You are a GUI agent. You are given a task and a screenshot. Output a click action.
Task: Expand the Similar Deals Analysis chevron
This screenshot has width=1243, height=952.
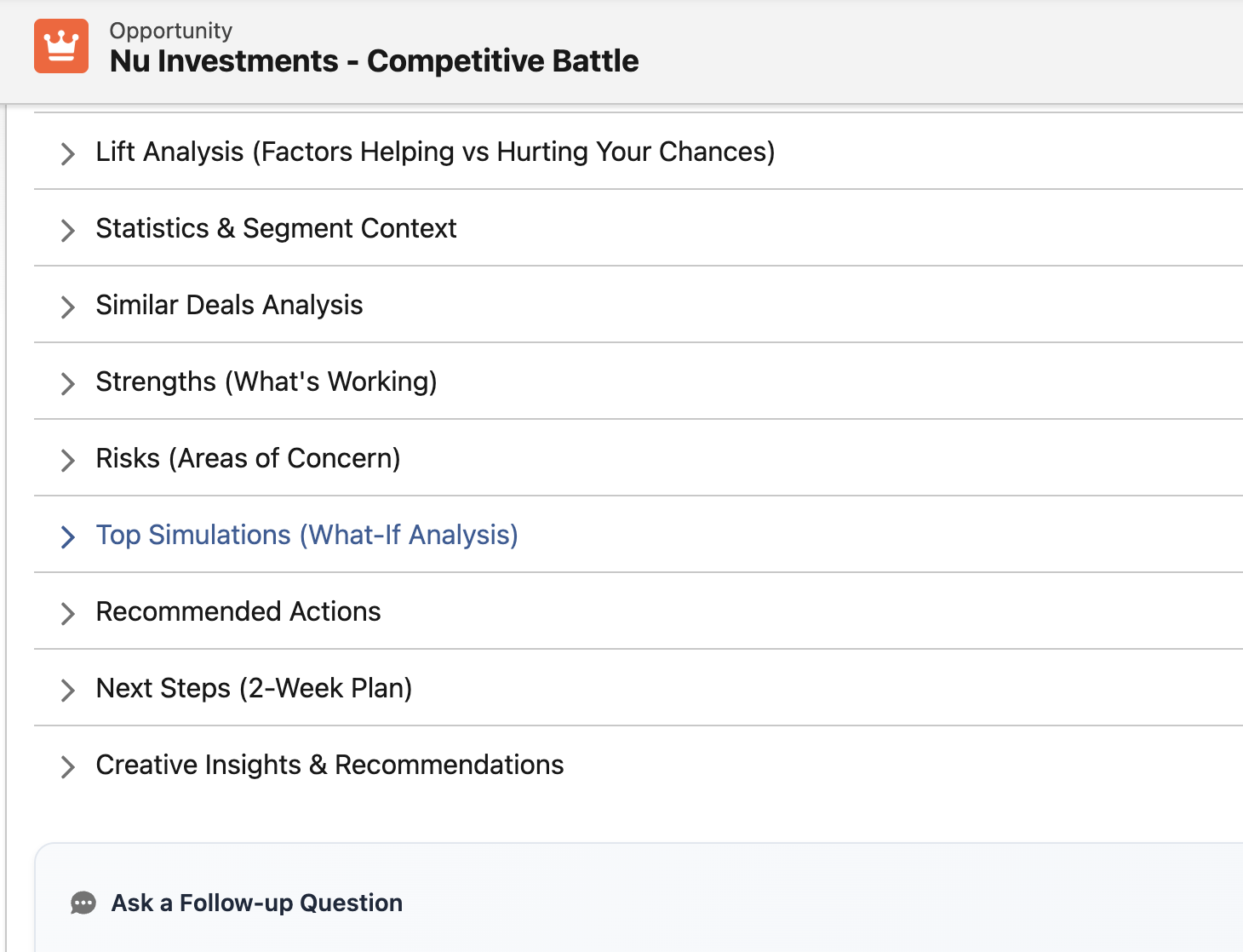coord(68,307)
